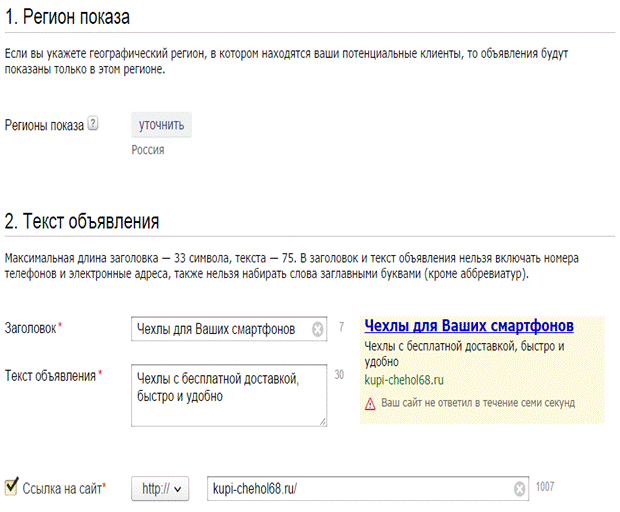
Task: Click the warning triangle icon in ad preview
Action: pos(370,404)
